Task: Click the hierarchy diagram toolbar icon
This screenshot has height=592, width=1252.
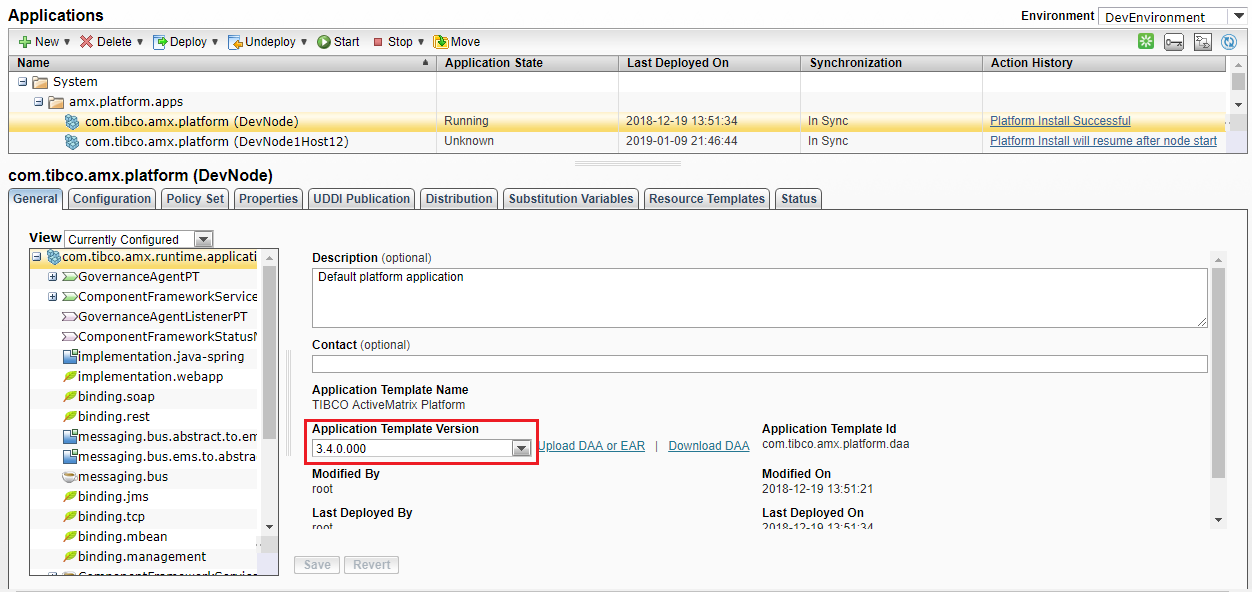Action: (x=1203, y=42)
